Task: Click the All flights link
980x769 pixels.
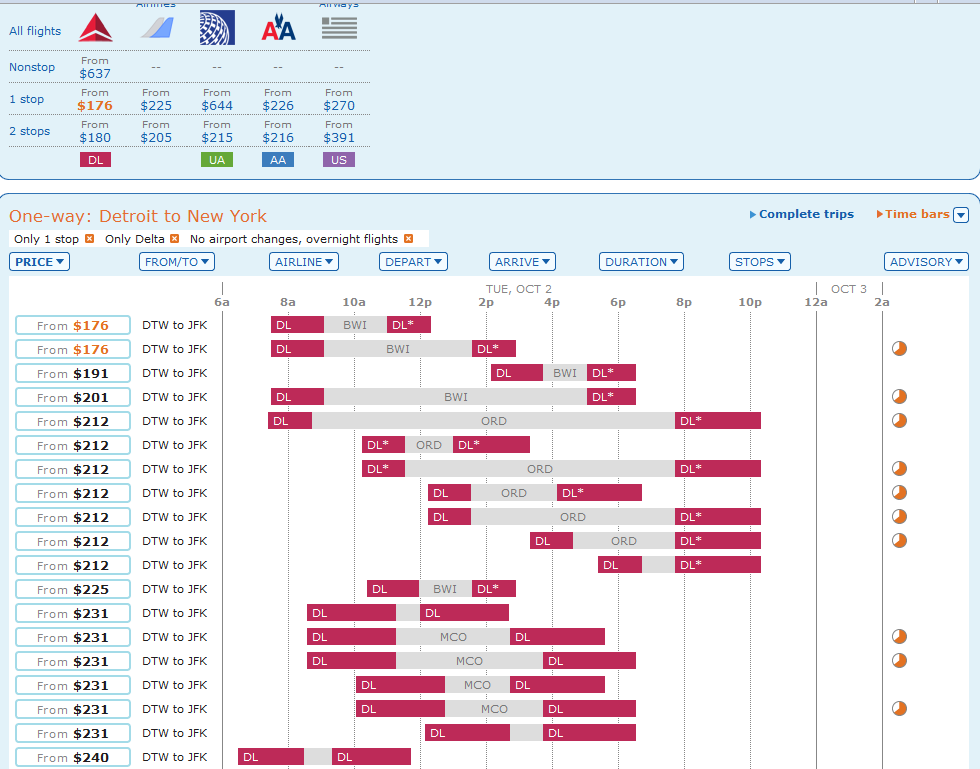Action: [x=35, y=31]
